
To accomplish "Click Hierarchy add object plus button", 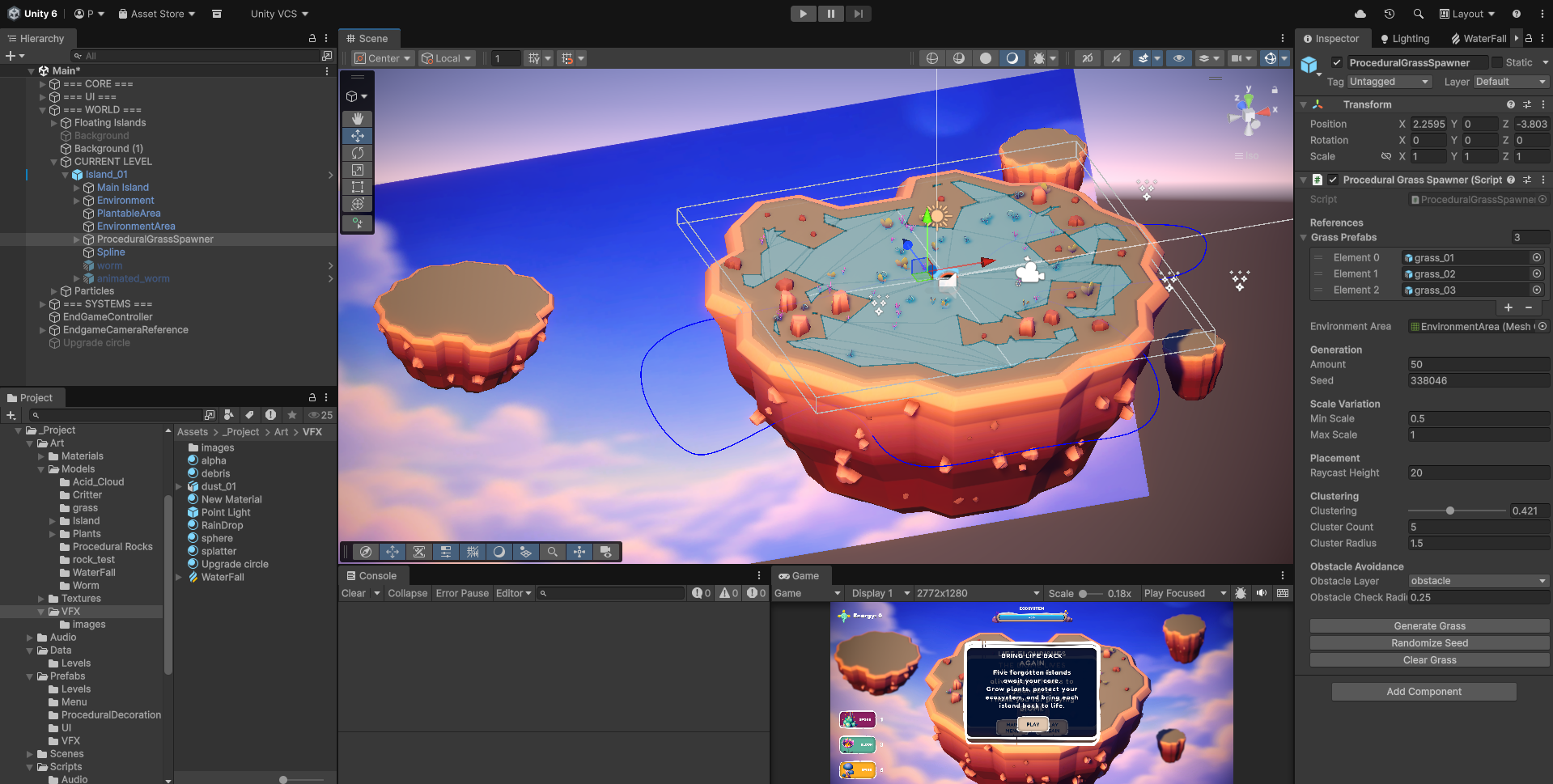I will [x=11, y=56].
